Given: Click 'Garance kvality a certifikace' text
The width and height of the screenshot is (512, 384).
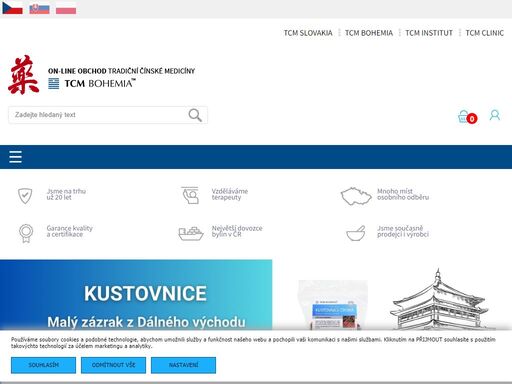Looking at the screenshot, I should click(x=69, y=231).
